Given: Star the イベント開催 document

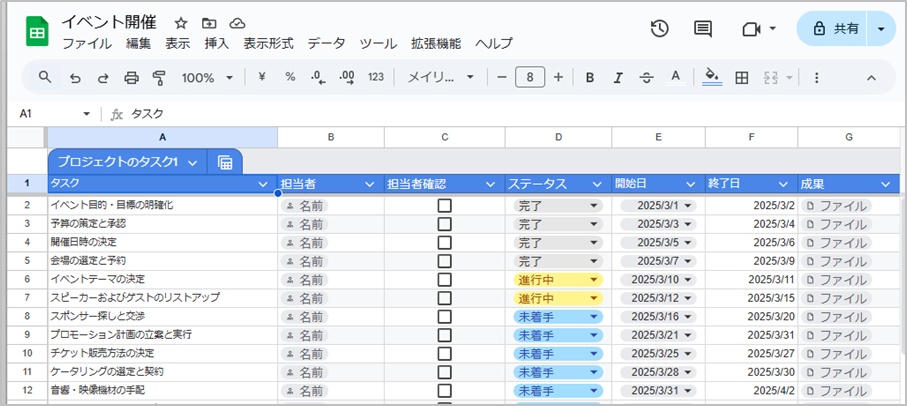Looking at the screenshot, I should click(x=181, y=23).
